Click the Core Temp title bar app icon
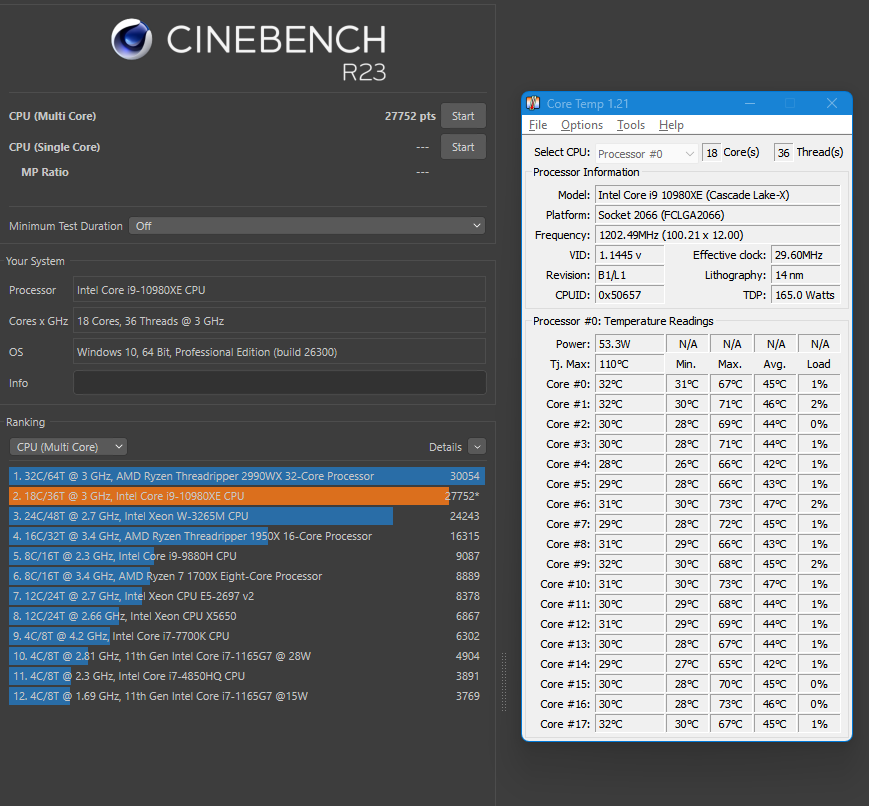 point(533,103)
